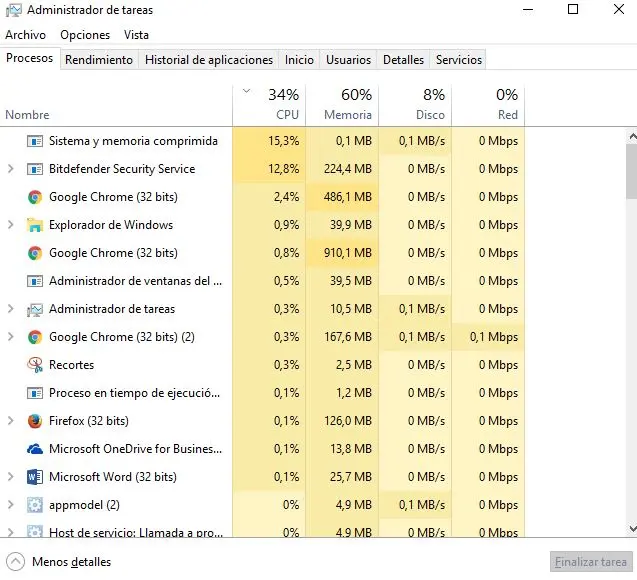Screen dimensions: 637x580
Task: Sort by the Disco column header
Action: point(415,106)
